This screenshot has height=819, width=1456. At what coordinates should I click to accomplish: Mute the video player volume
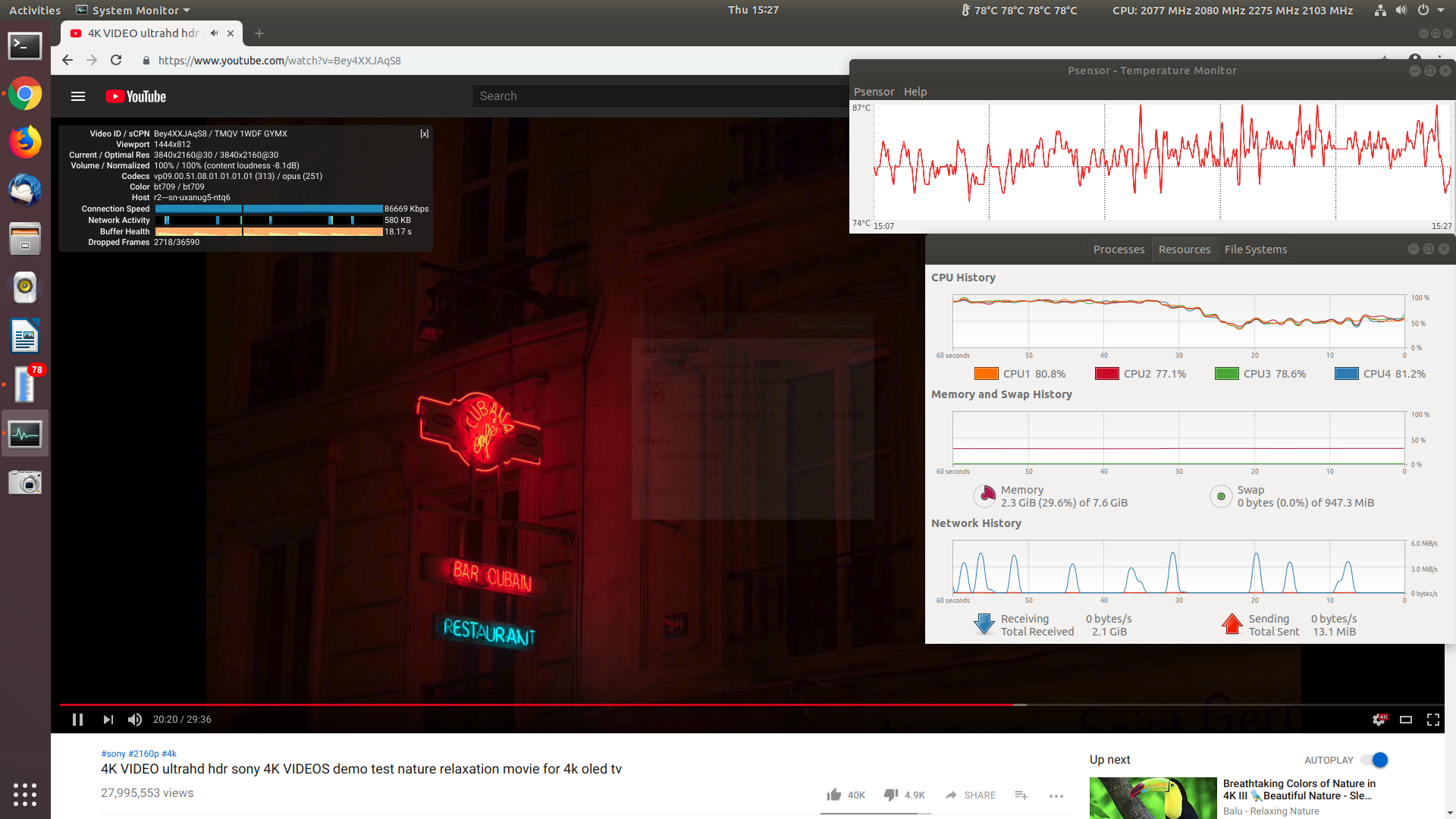[x=135, y=720]
